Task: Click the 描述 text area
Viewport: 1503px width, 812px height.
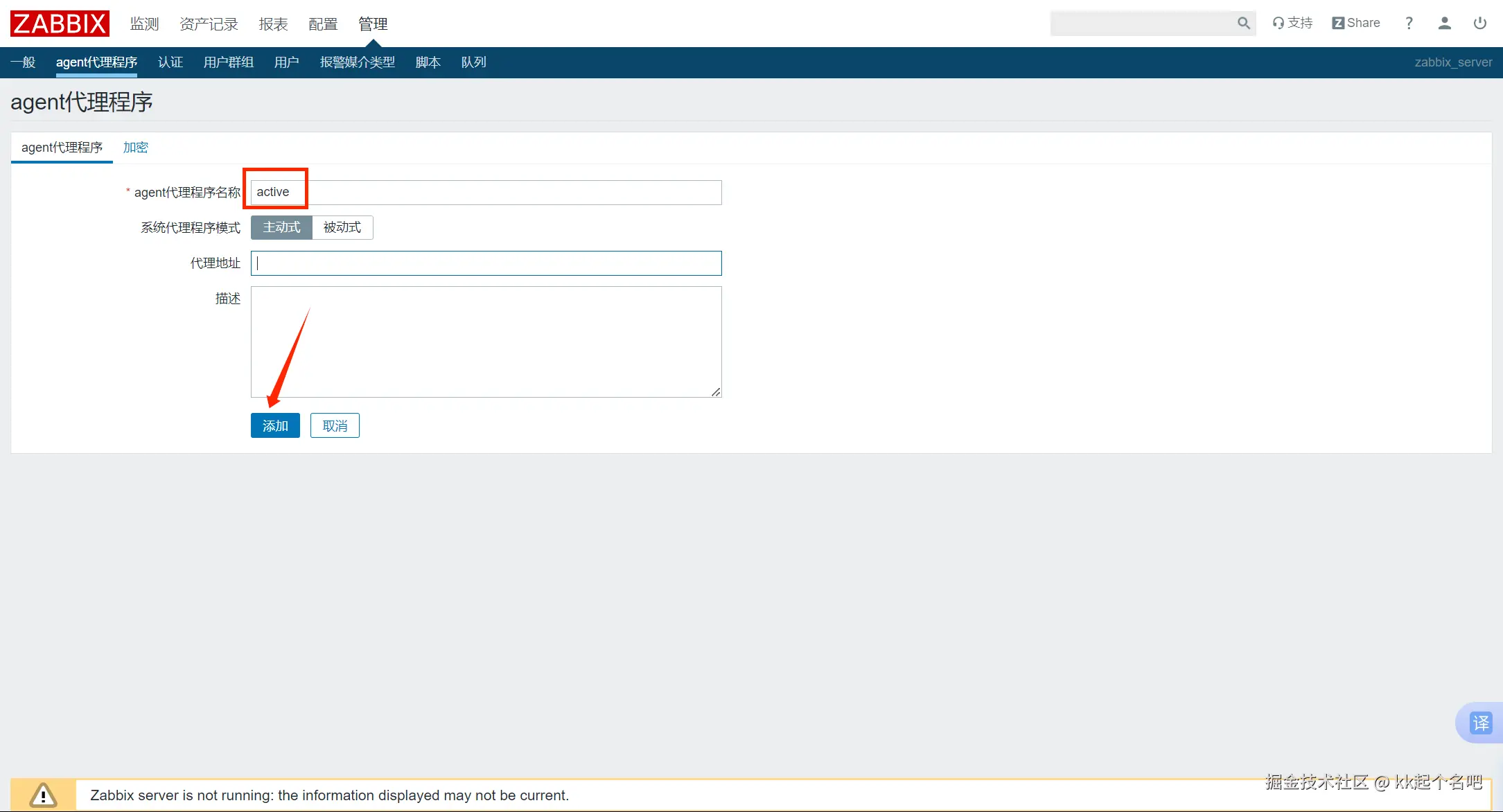Action: pos(486,342)
